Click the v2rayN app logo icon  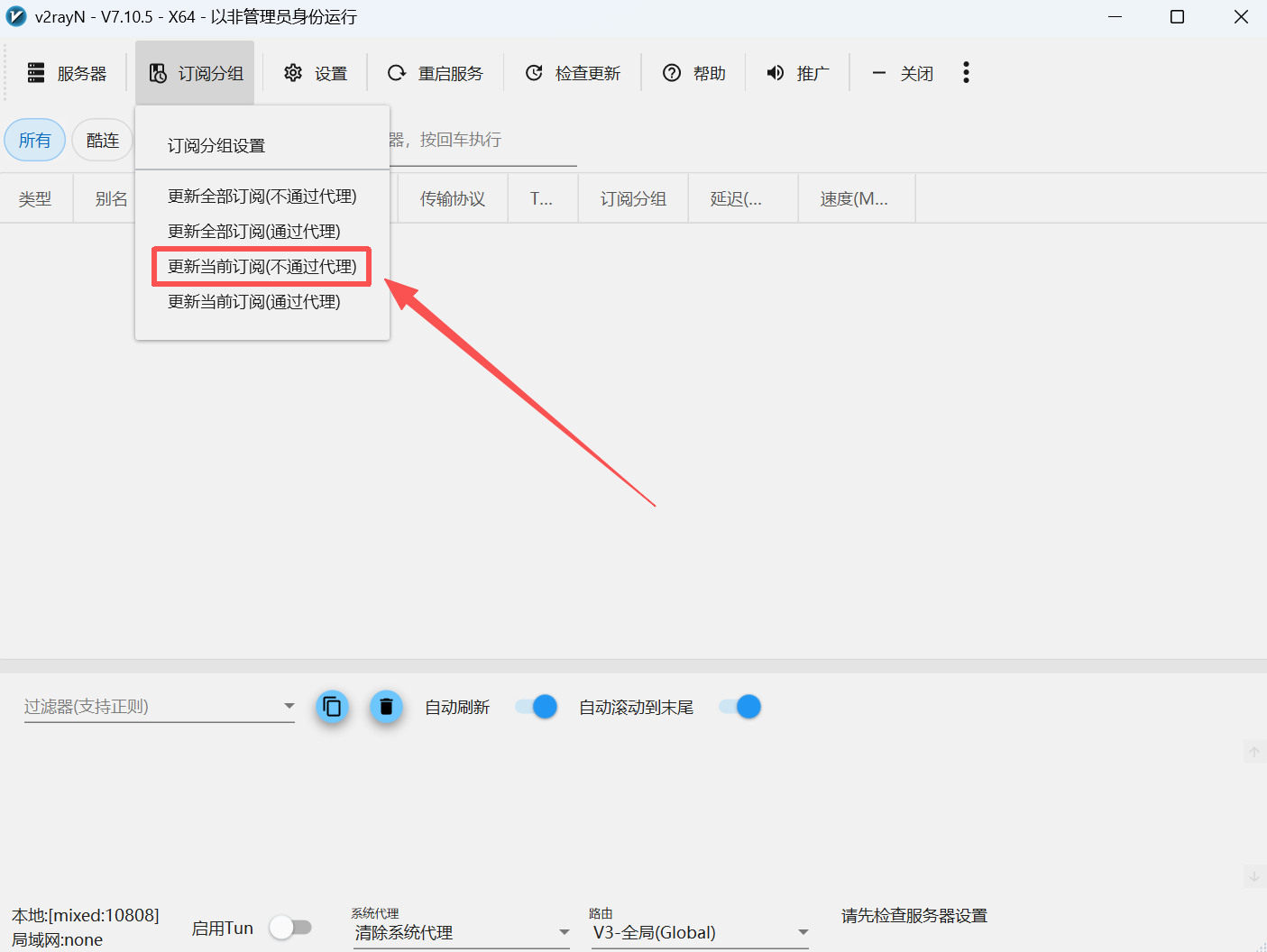(16, 17)
